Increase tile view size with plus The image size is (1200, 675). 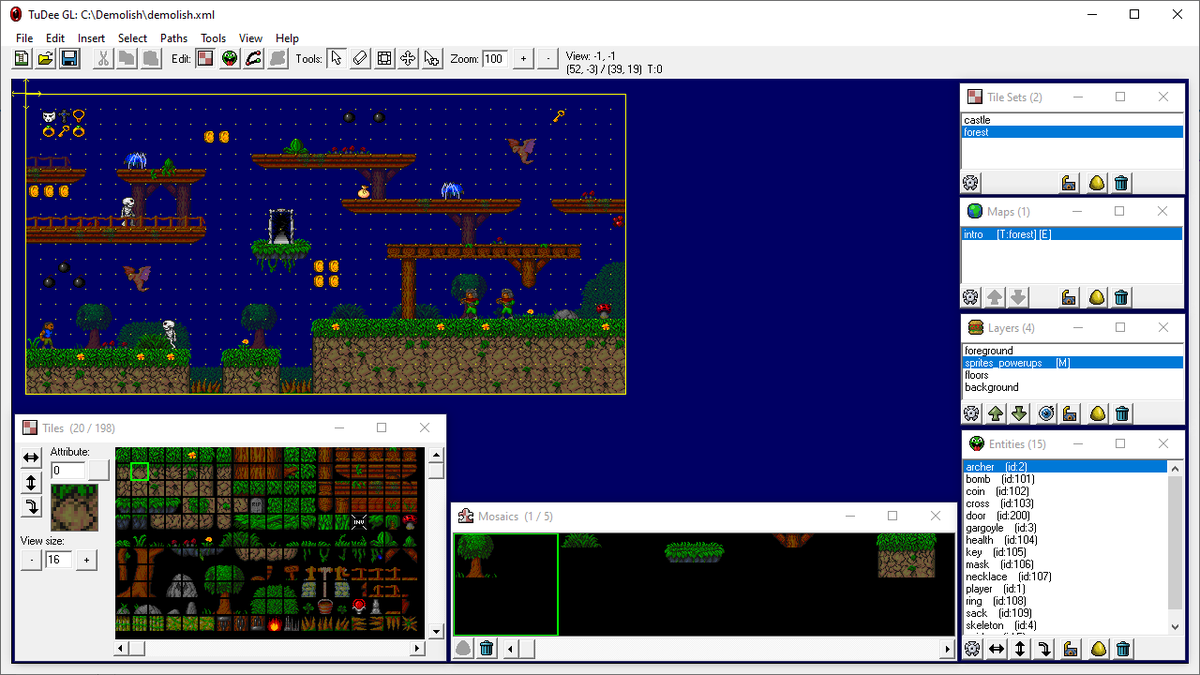click(87, 560)
